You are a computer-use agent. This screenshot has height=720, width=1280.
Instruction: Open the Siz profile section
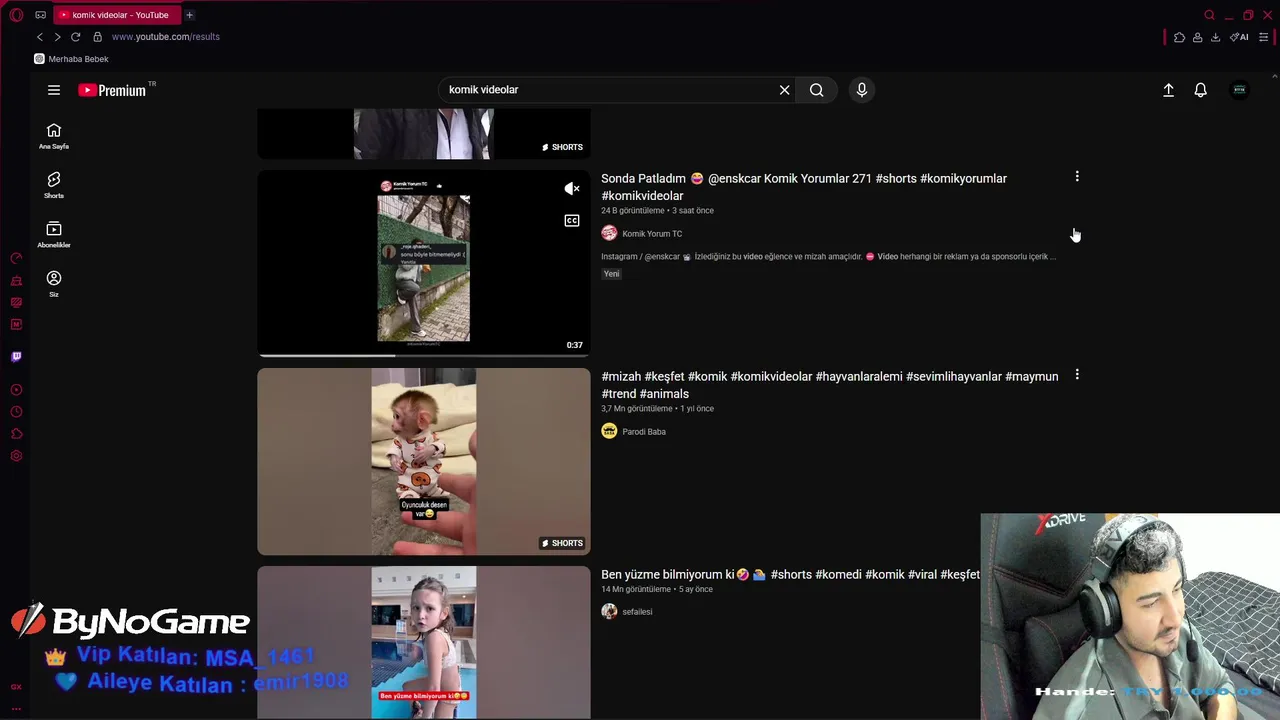[x=54, y=283]
